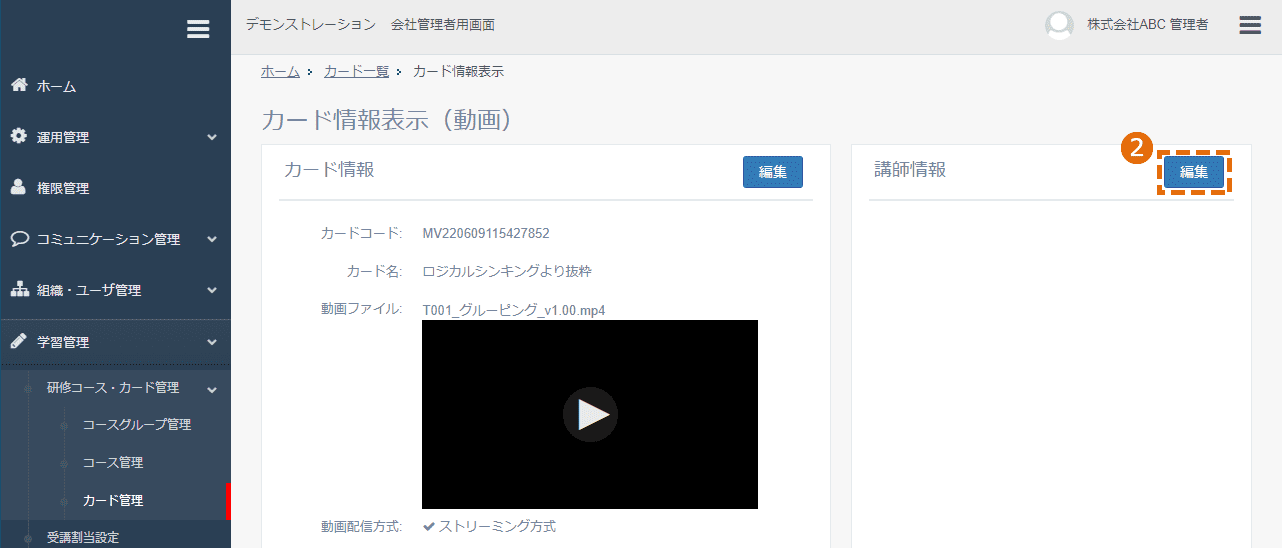
Task: Toggle the sidebar hamburger menu icon
Action: coord(198,29)
